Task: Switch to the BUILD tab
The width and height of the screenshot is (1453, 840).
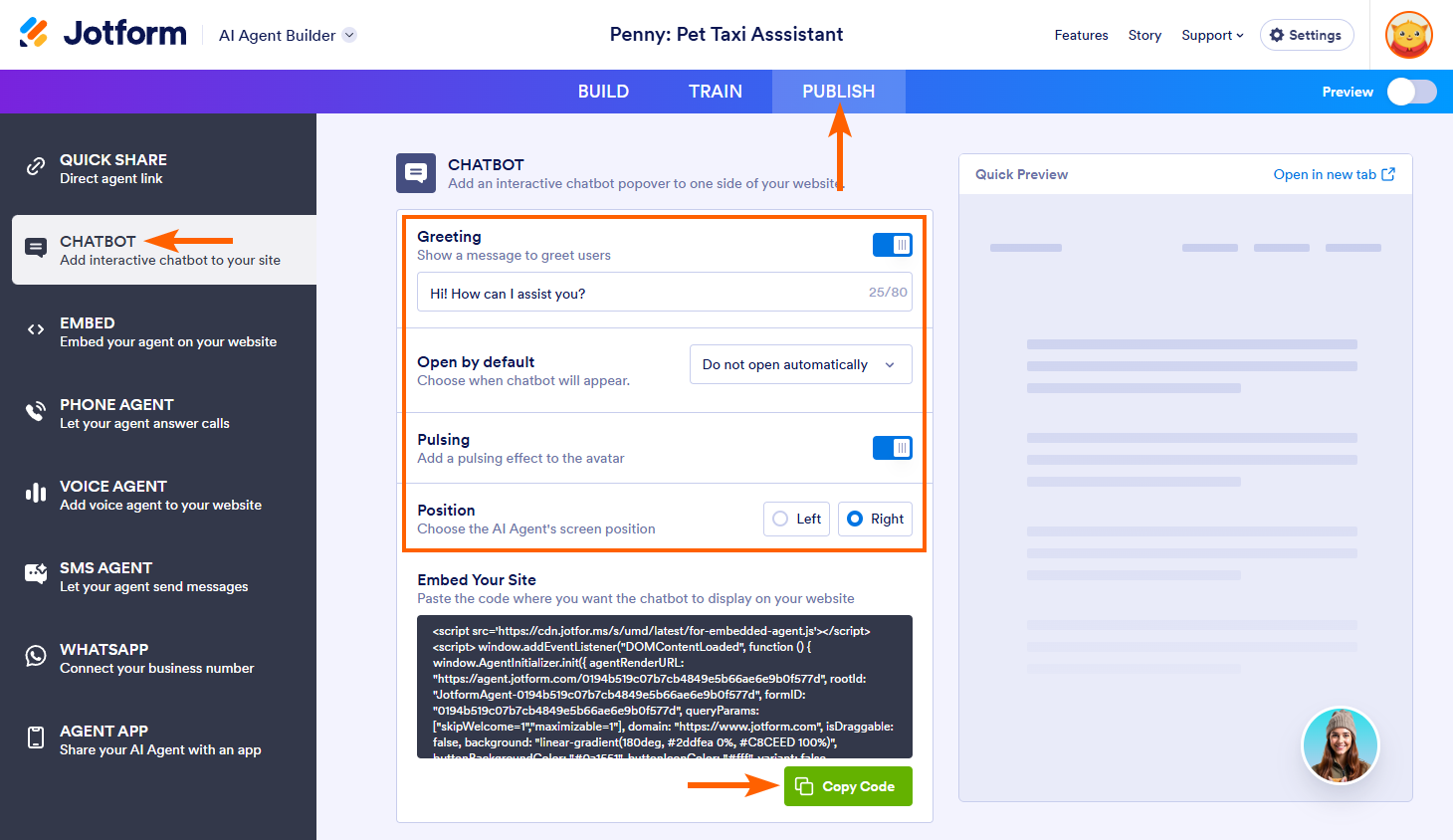Action: (x=603, y=92)
